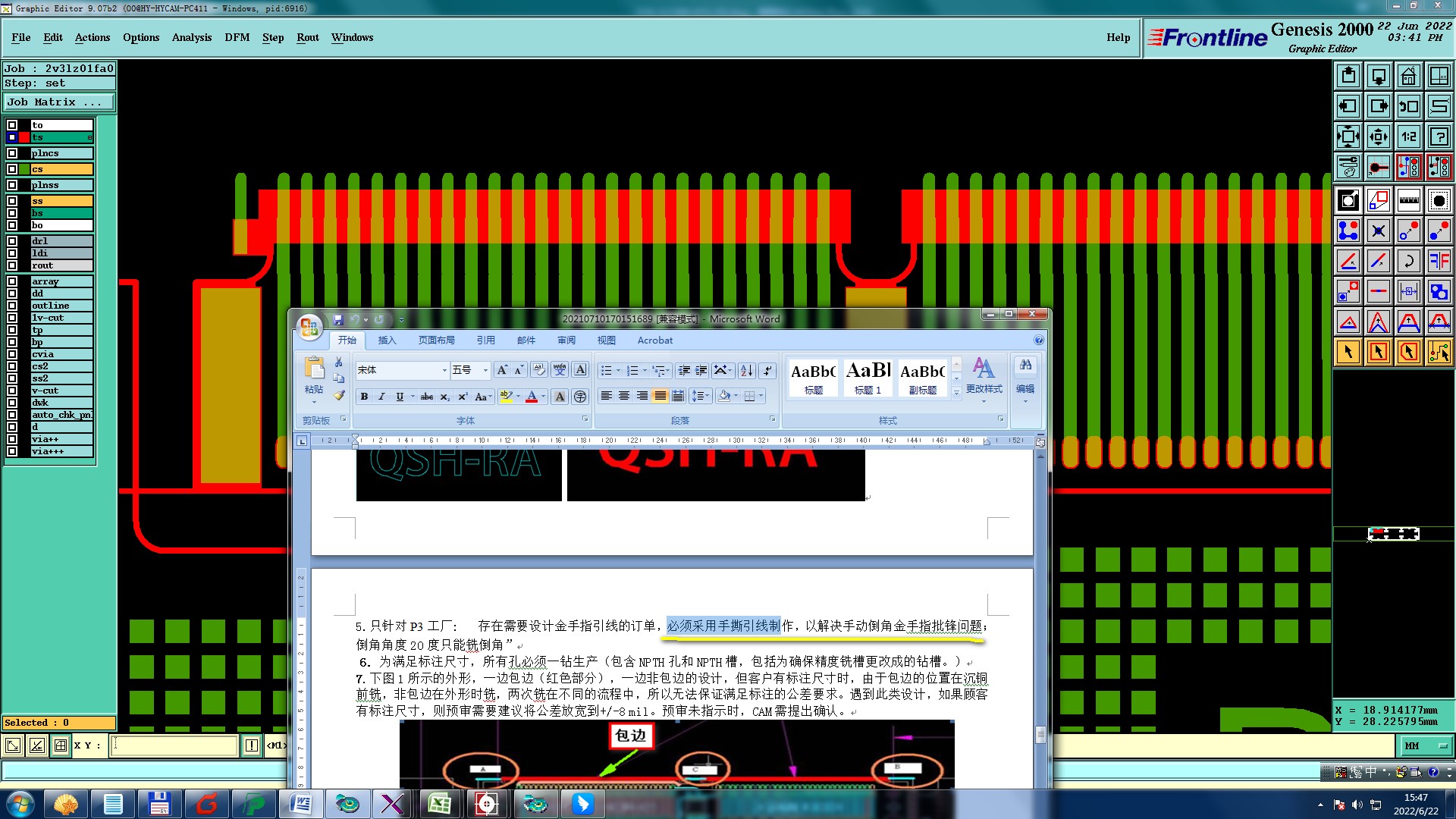Click the mirror F|F icon

click(x=1439, y=261)
